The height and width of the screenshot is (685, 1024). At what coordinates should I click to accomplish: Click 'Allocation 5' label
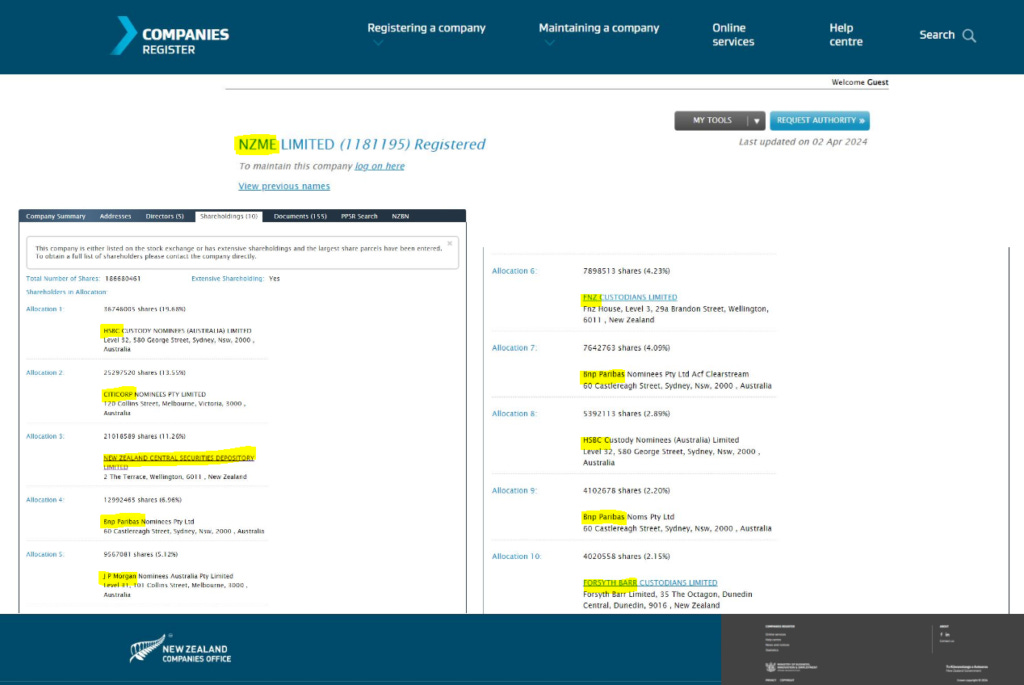[x=45, y=554]
